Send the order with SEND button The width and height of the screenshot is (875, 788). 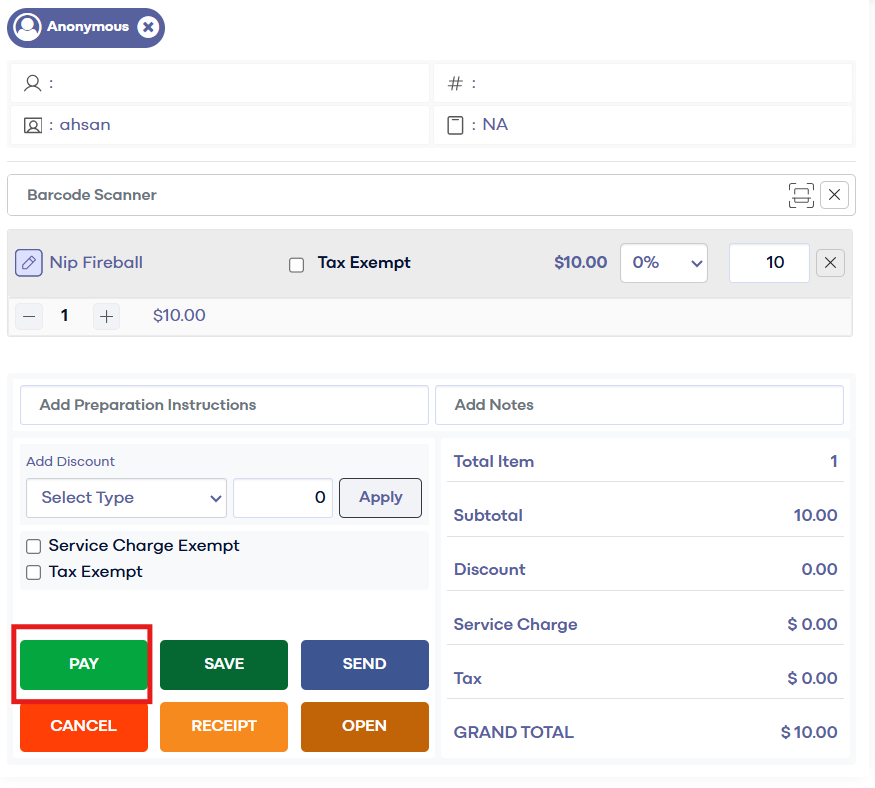[x=364, y=664]
